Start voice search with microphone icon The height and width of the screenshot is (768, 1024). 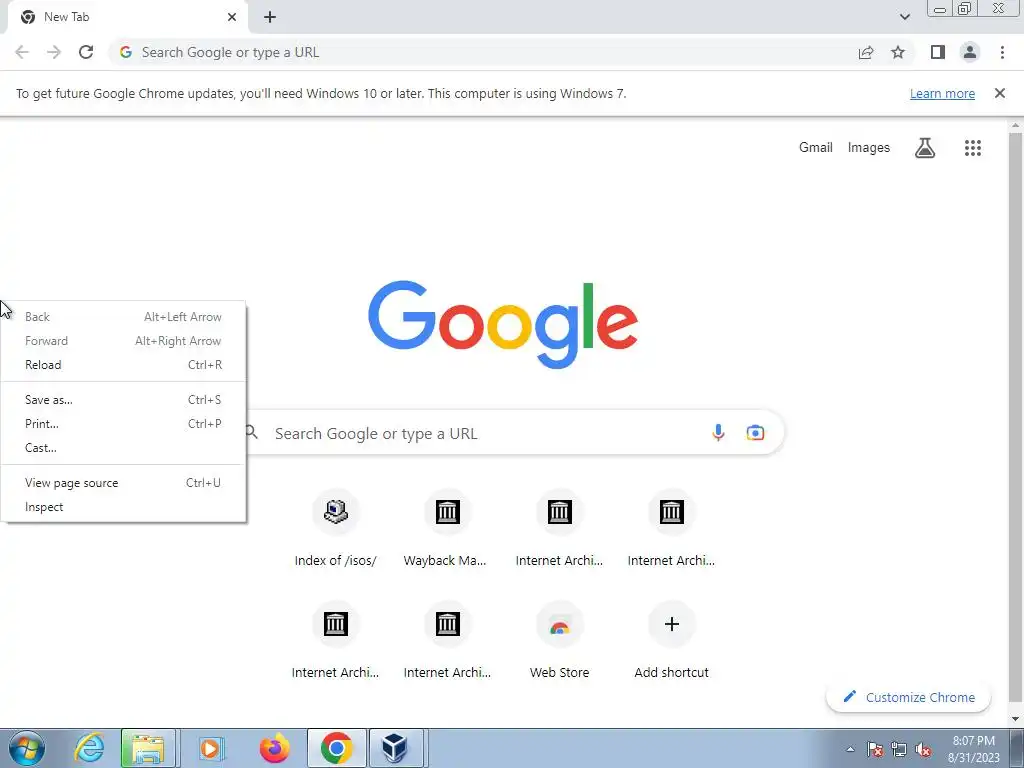(x=718, y=432)
